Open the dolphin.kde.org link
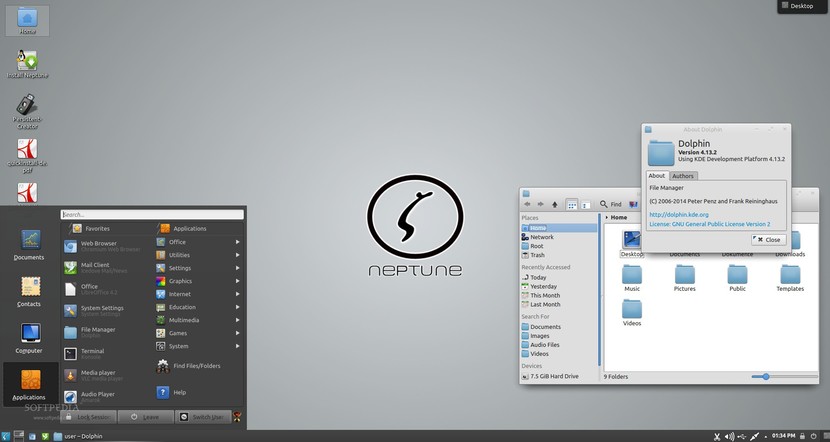Image resolution: width=830 pixels, height=442 pixels. point(679,214)
